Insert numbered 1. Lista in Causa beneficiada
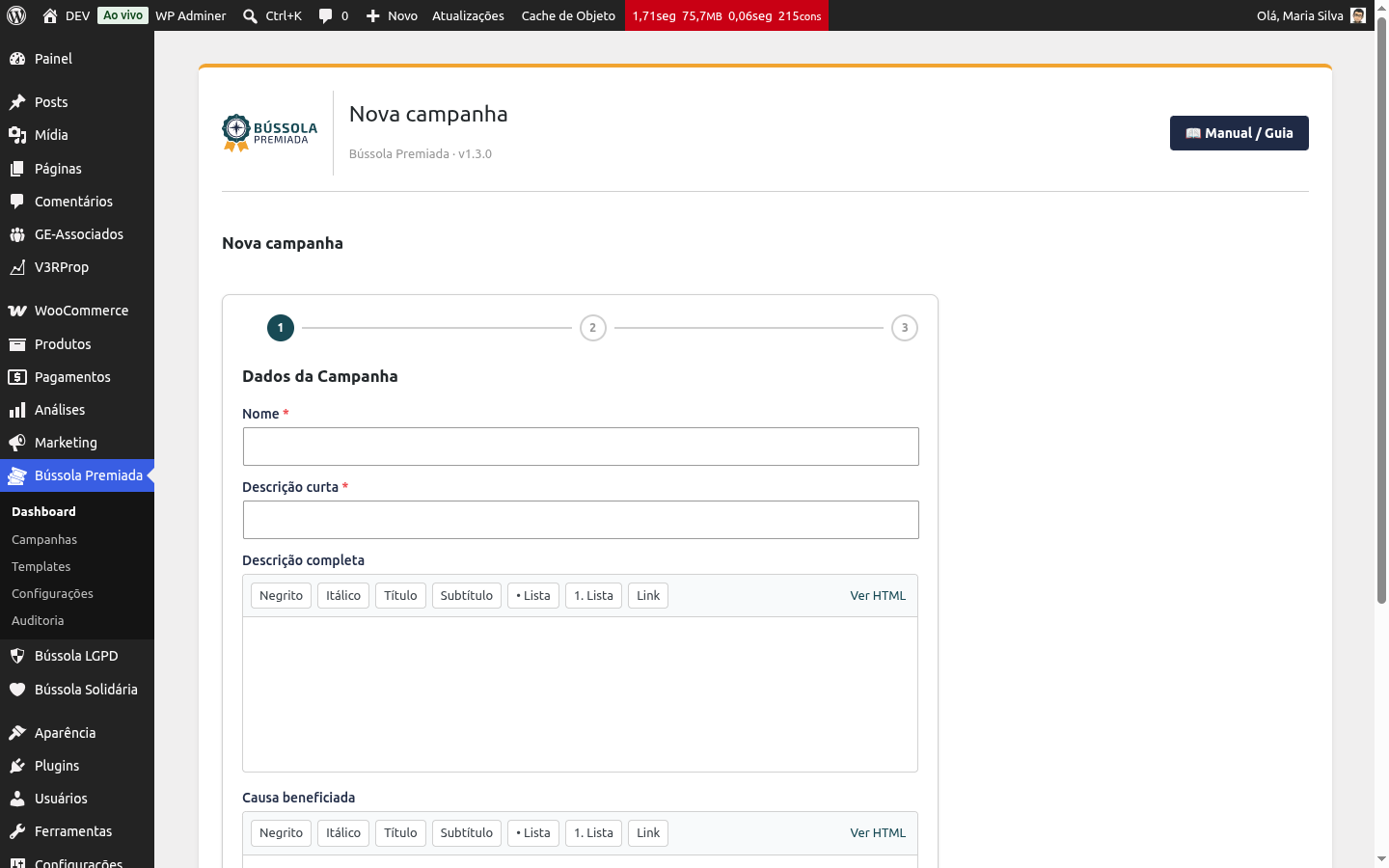The image size is (1389, 868). click(x=593, y=833)
